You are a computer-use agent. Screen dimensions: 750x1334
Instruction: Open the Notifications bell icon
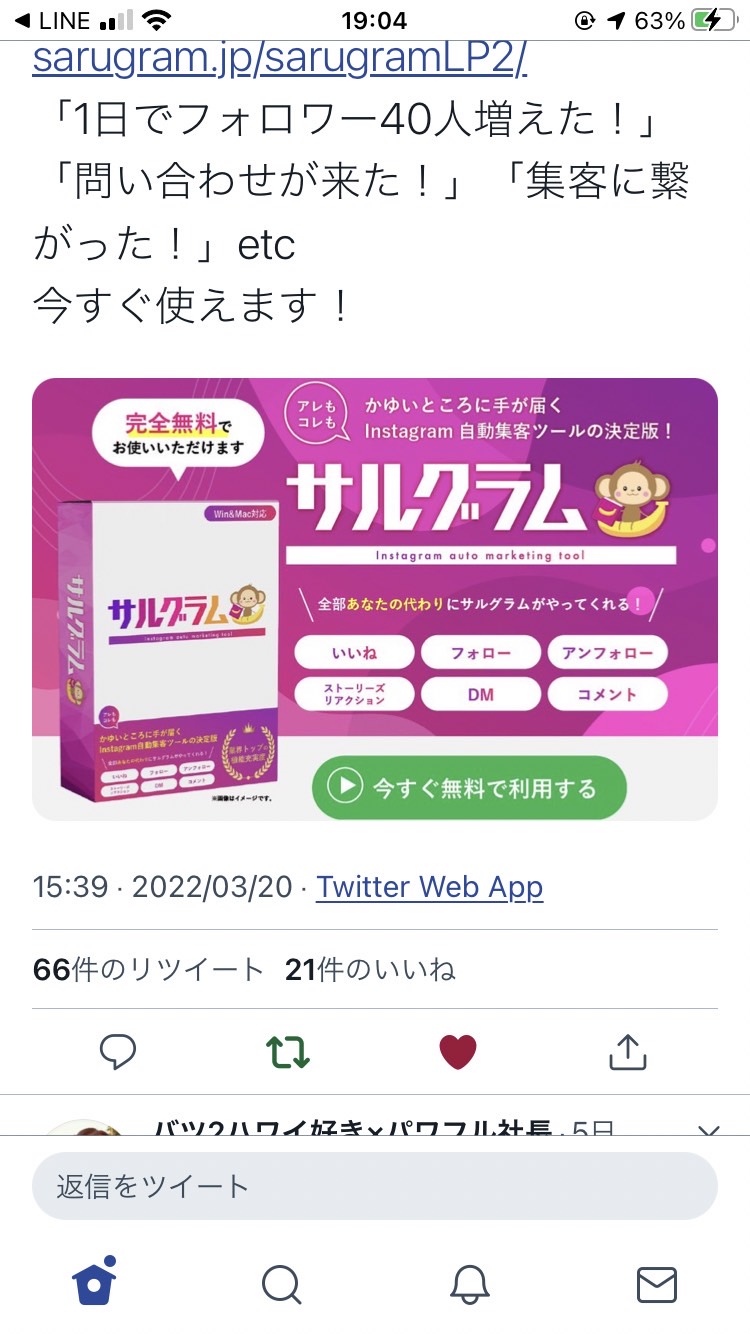(469, 1285)
